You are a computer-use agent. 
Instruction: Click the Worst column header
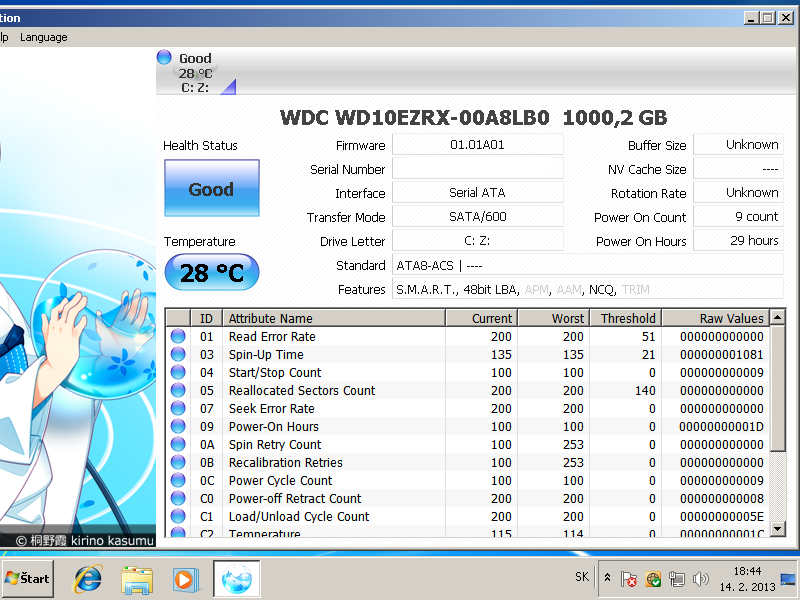pos(554,318)
